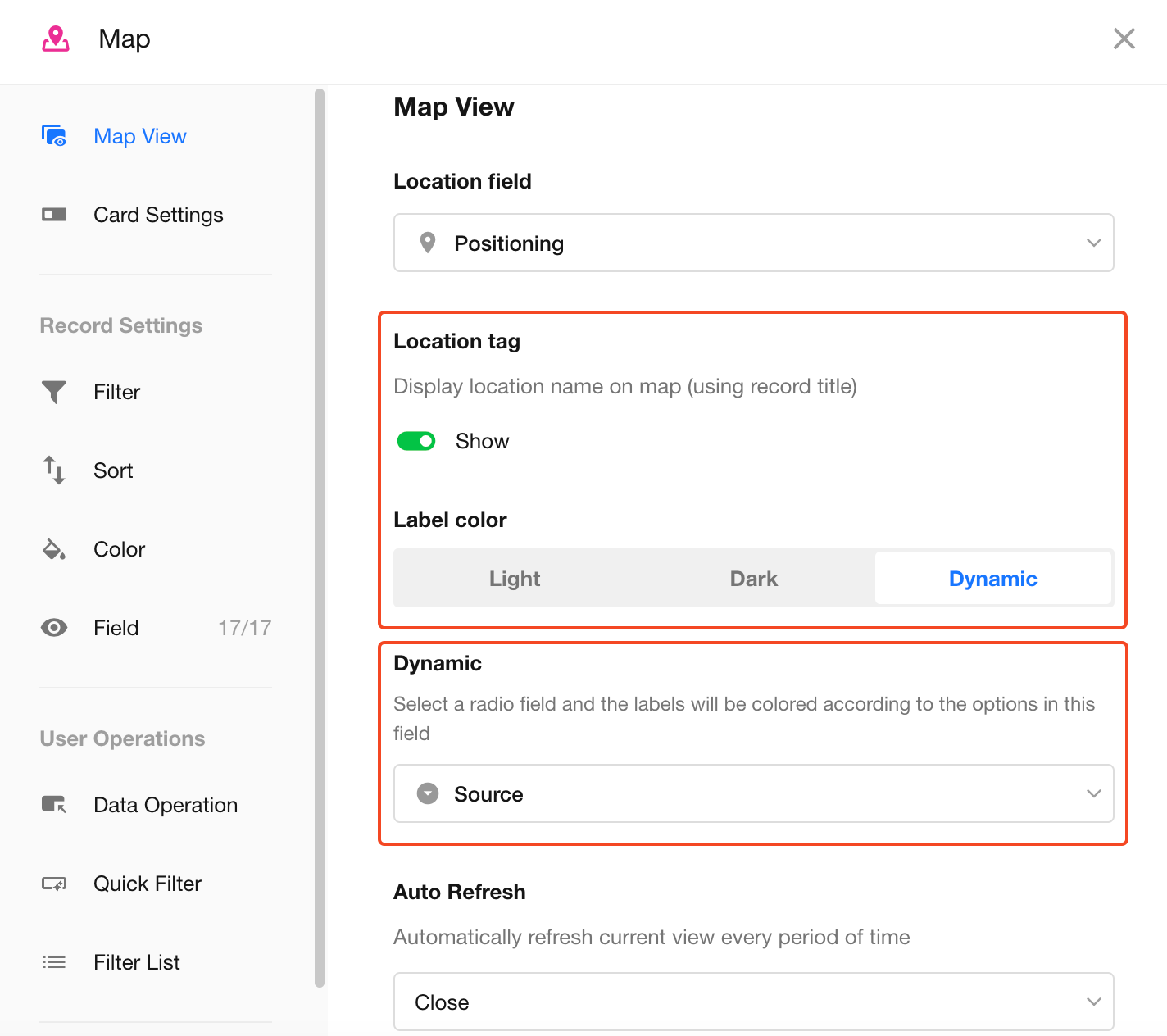
Task: Expand the Source radio field dropdown
Action: (753, 793)
